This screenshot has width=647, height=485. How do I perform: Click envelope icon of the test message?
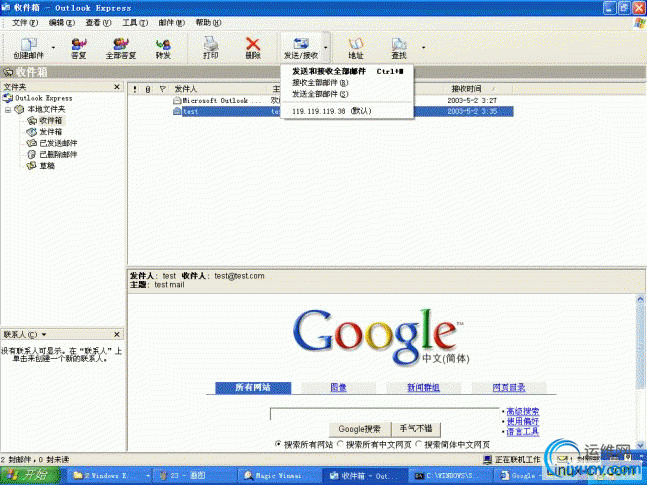tap(177, 111)
